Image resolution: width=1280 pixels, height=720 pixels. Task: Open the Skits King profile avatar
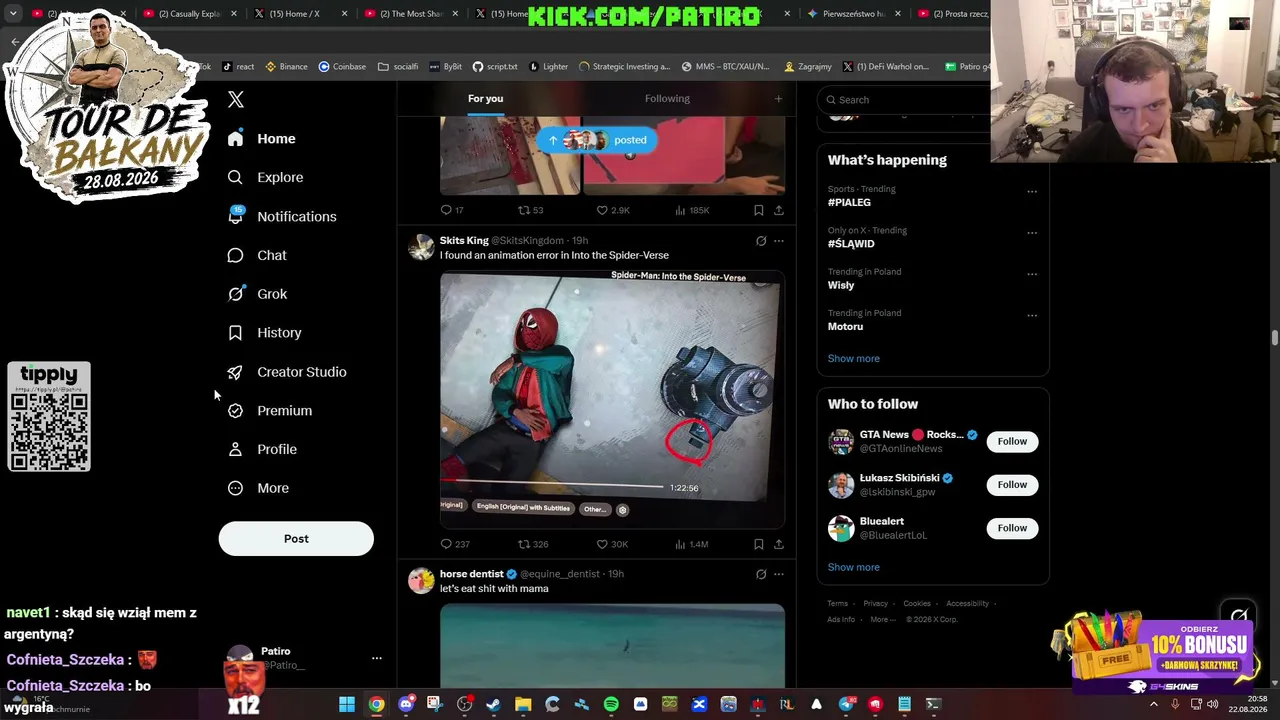421,247
